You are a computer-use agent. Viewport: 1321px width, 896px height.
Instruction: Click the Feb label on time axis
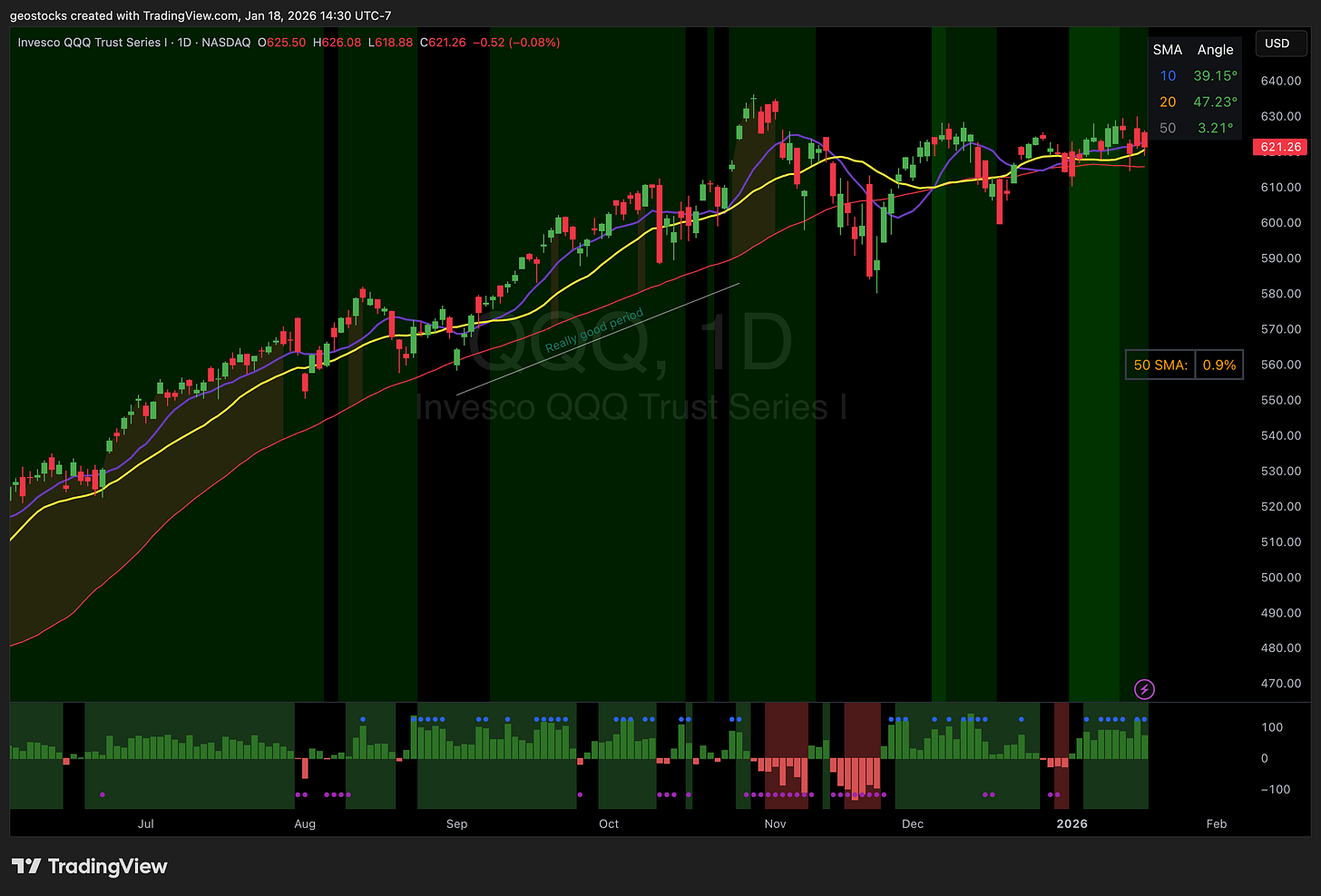coord(1217,823)
